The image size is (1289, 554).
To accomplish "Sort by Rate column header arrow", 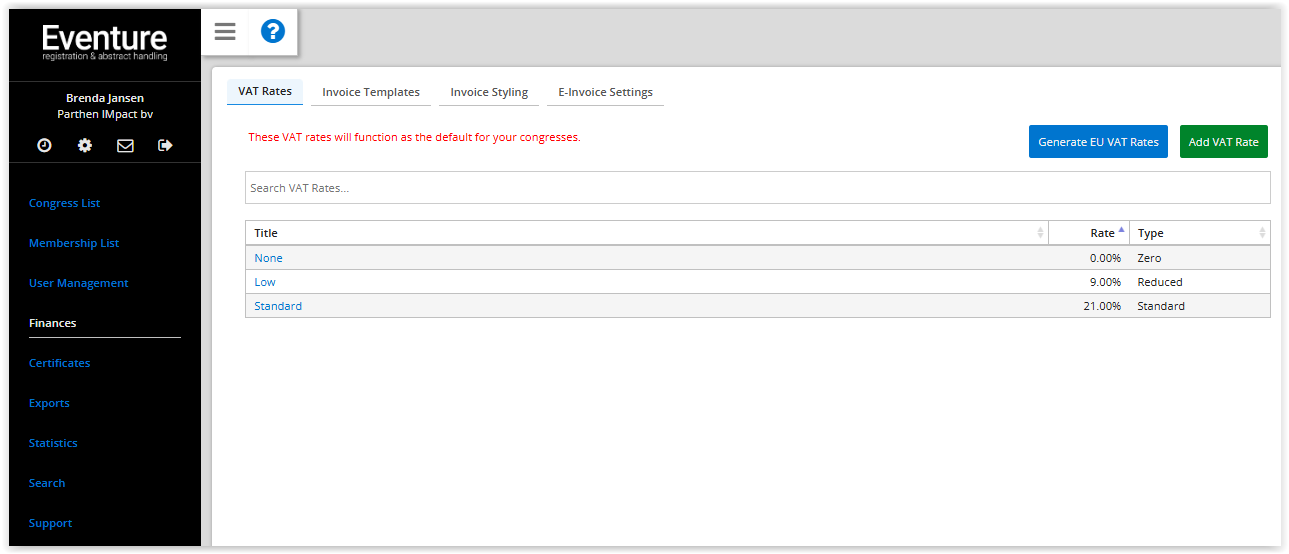I will (1121, 231).
